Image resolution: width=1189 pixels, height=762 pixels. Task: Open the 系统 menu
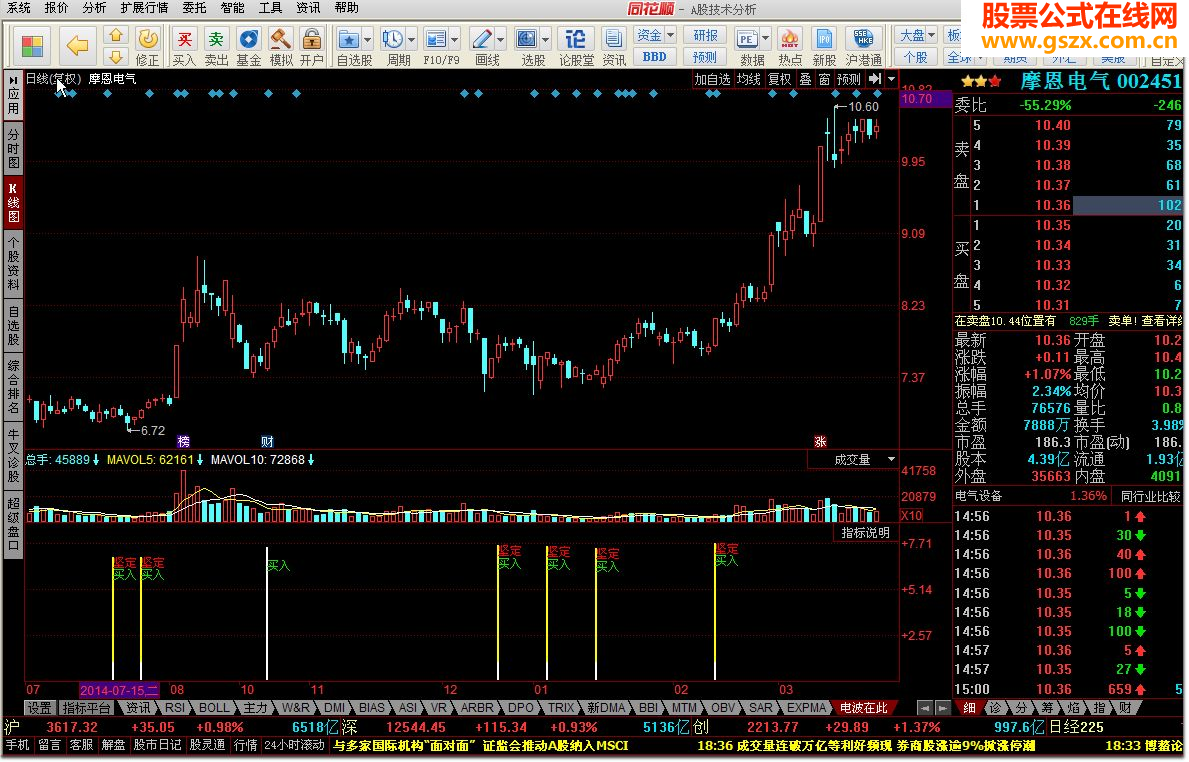point(18,8)
